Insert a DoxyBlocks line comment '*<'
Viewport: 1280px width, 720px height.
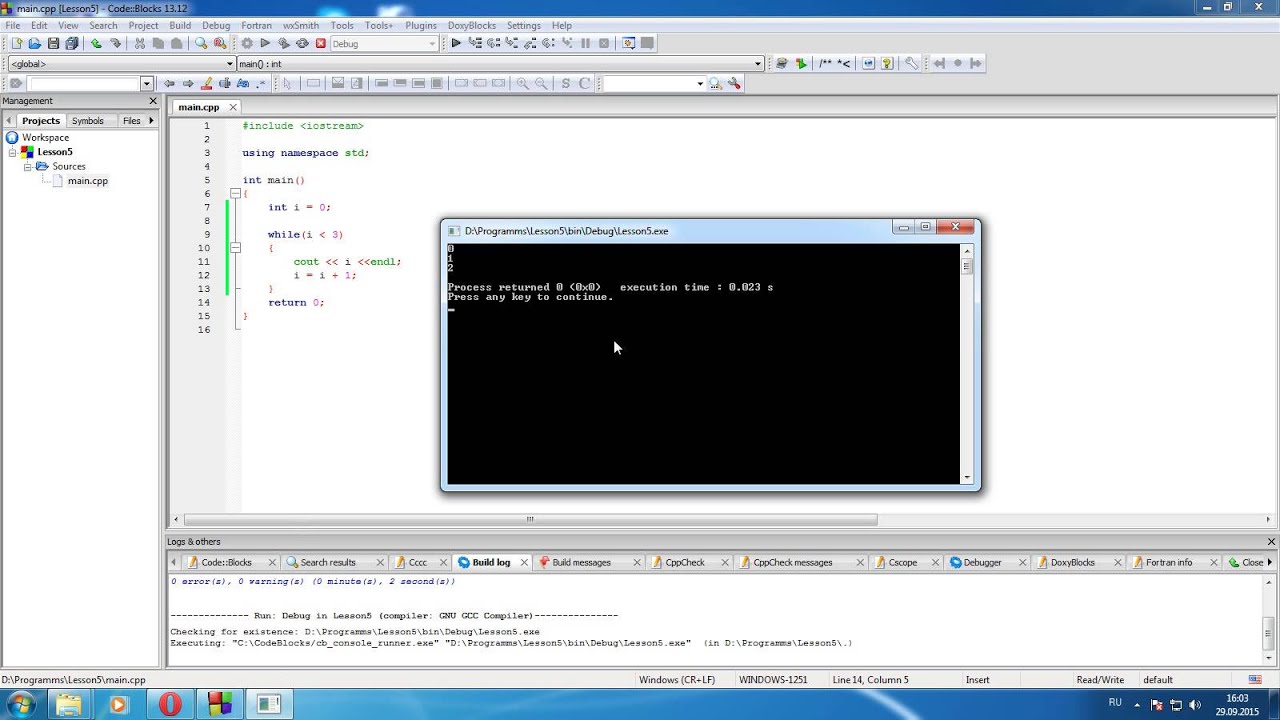(844, 63)
